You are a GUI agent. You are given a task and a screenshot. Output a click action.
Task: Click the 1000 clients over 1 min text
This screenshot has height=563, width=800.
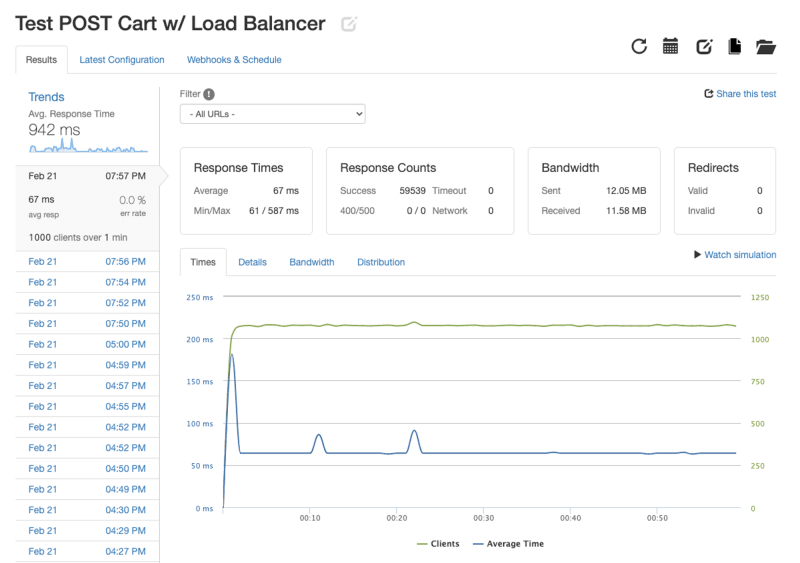(78, 237)
